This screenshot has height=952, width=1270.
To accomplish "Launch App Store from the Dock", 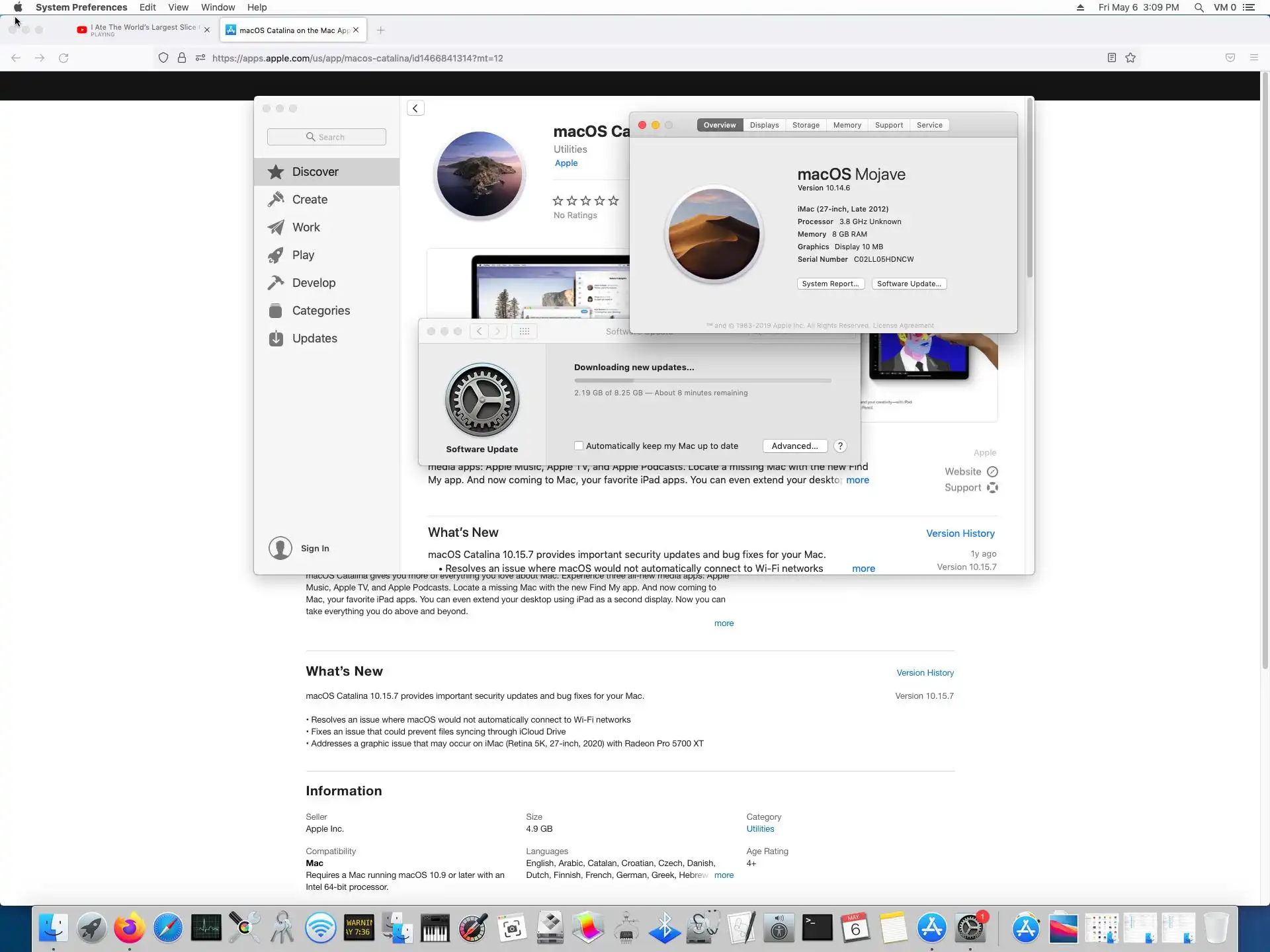I will point(931,928).
